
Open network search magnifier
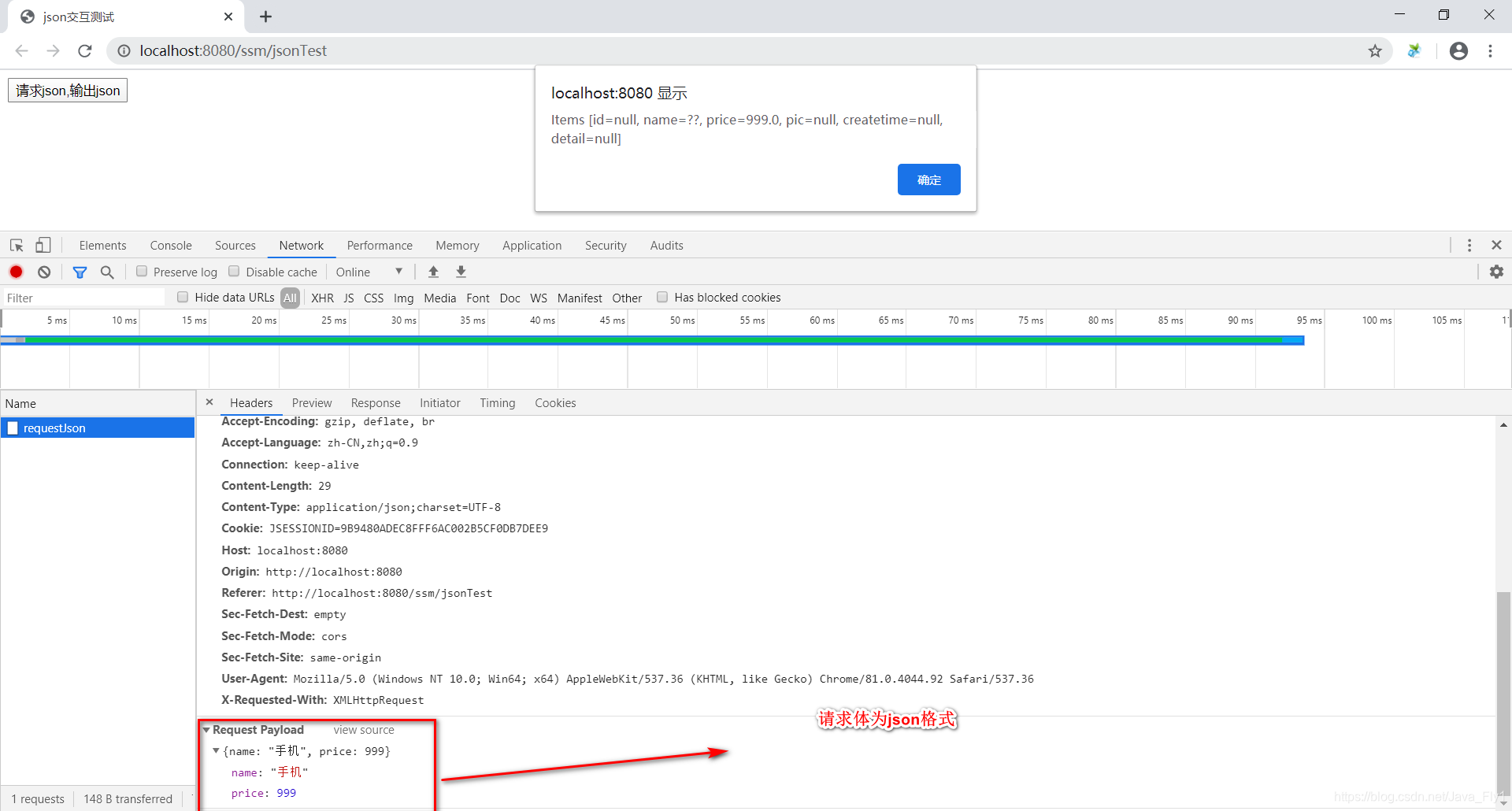pos(107,272)
